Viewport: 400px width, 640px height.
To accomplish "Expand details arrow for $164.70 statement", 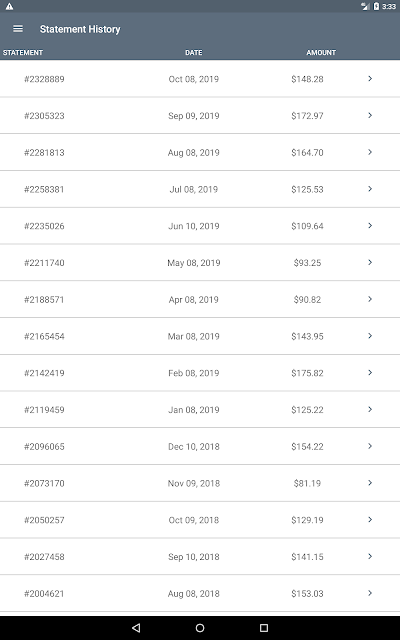I will pos(370,152).
